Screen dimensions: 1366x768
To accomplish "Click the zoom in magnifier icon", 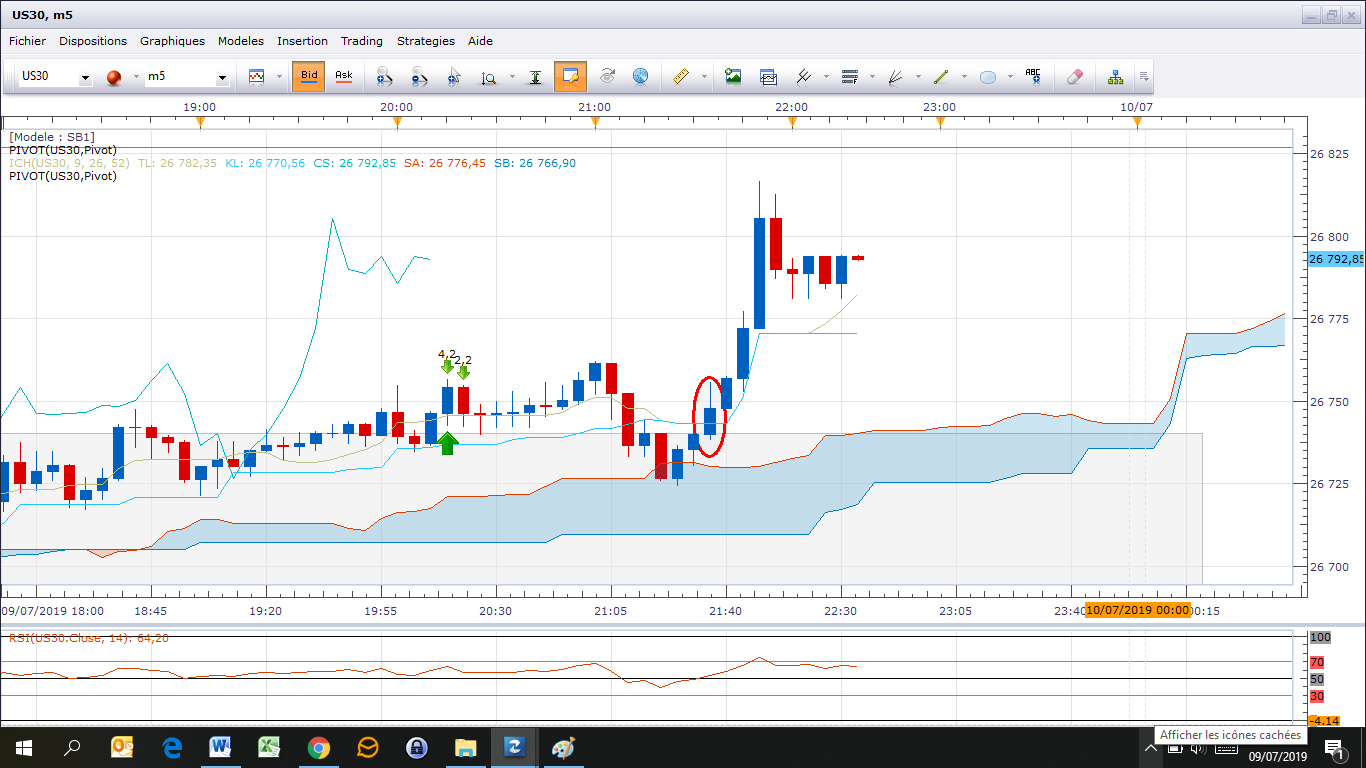I will click(384, 77).
